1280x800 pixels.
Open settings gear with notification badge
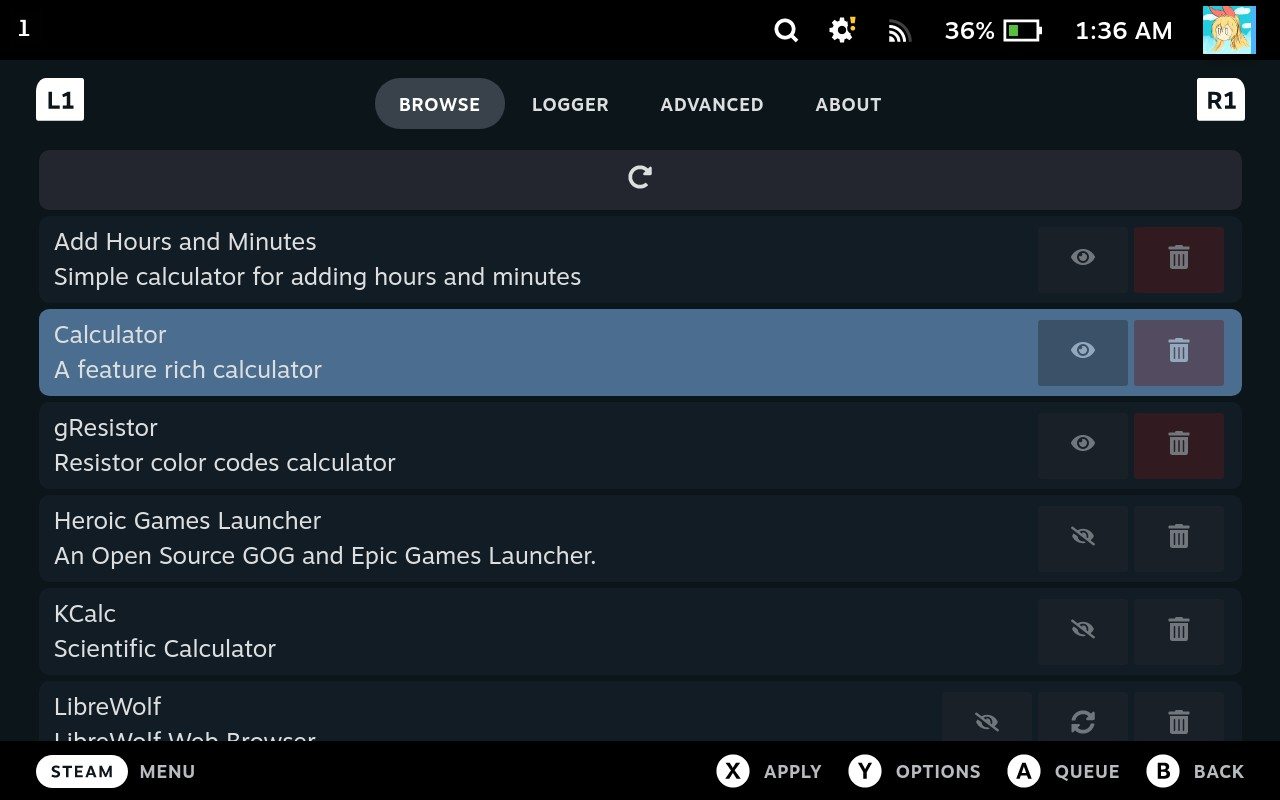click(x=843, y=30)
